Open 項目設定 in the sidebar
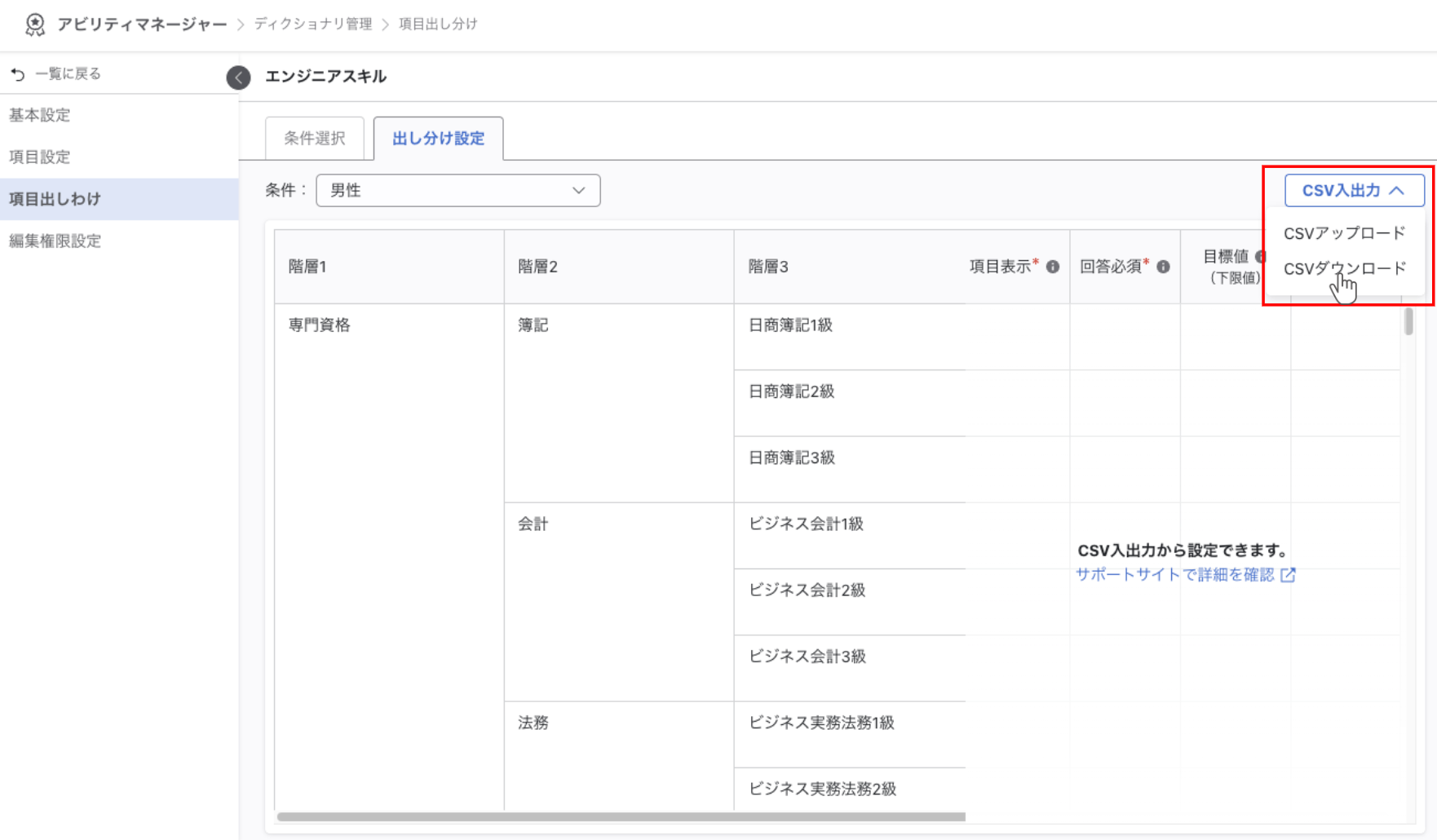 coord(119,157)
